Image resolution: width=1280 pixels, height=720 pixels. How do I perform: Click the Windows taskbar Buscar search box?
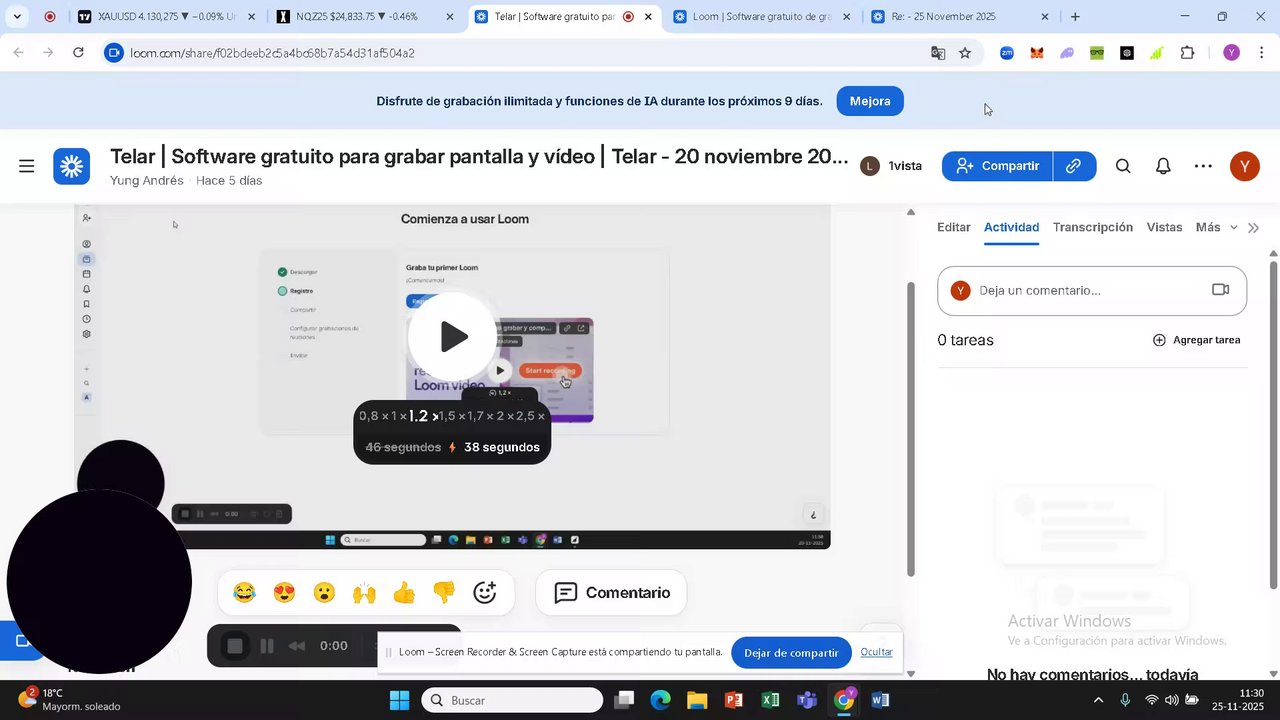(x=512, y=700)
